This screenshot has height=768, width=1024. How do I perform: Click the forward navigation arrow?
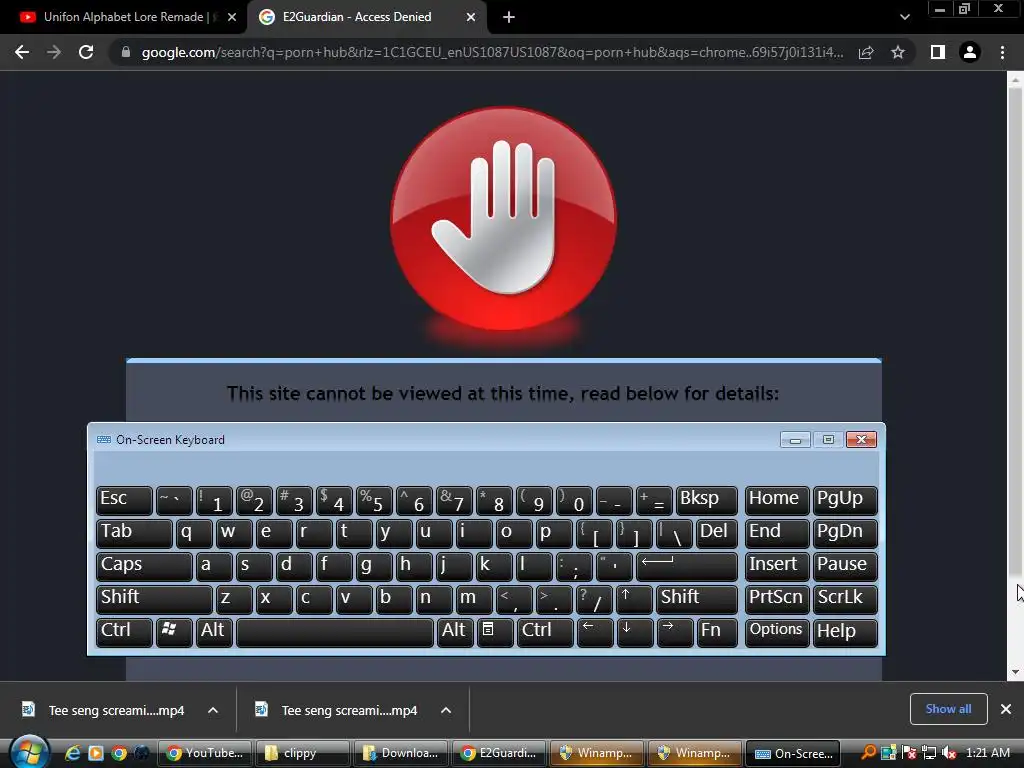(x=54, y=52)
